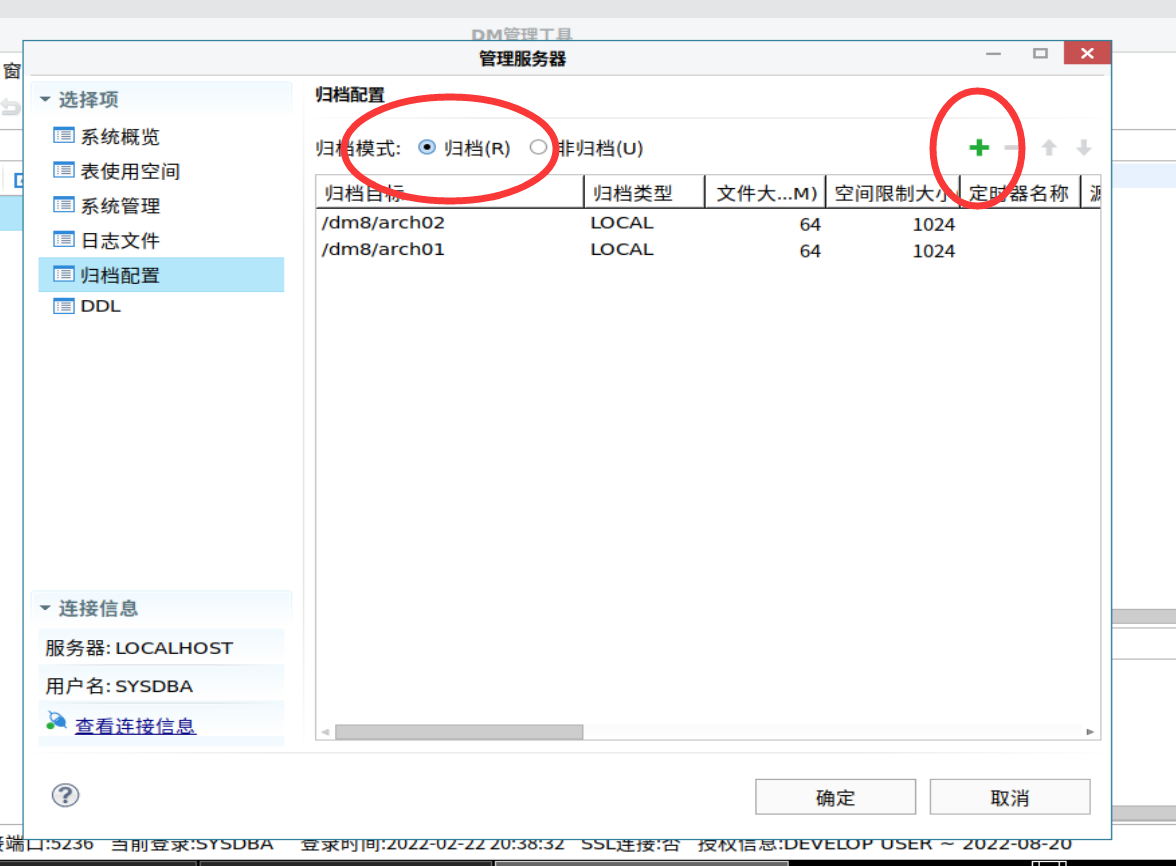
Task: Click the green plus add-archive icon
Action: pyautogui.click(x=979, y=148)
